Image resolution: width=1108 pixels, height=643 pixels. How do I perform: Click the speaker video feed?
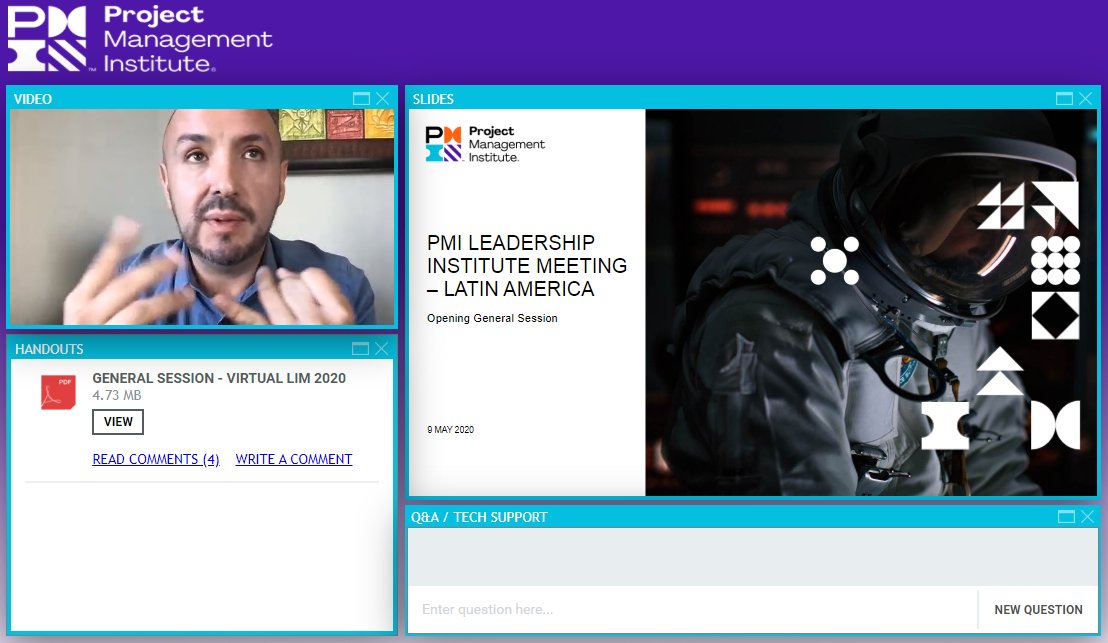[202, 217]
